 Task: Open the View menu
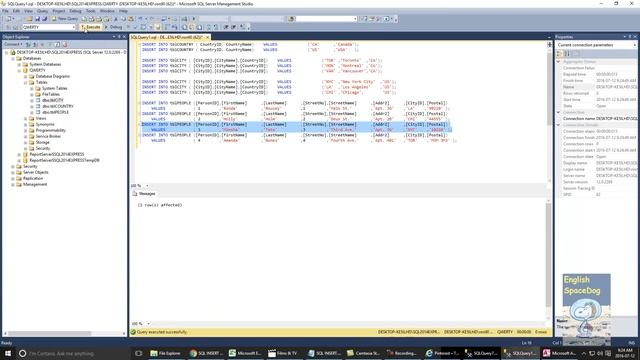pyautogui.click(x=28, y=11)
